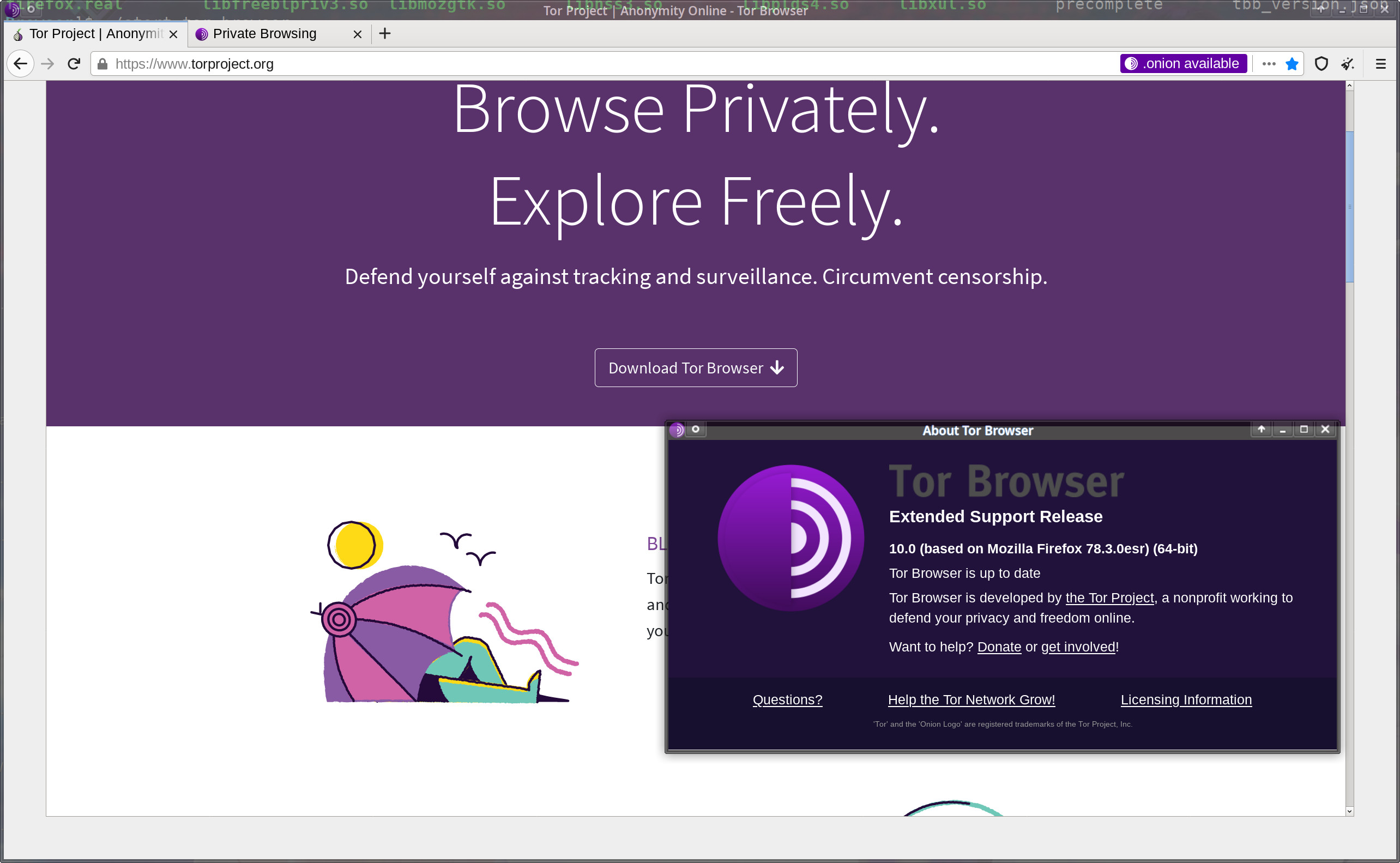Screen dimensions: 1400x863
Task: Click the overflow menu three-dots icon
Action: (1267, 64)
